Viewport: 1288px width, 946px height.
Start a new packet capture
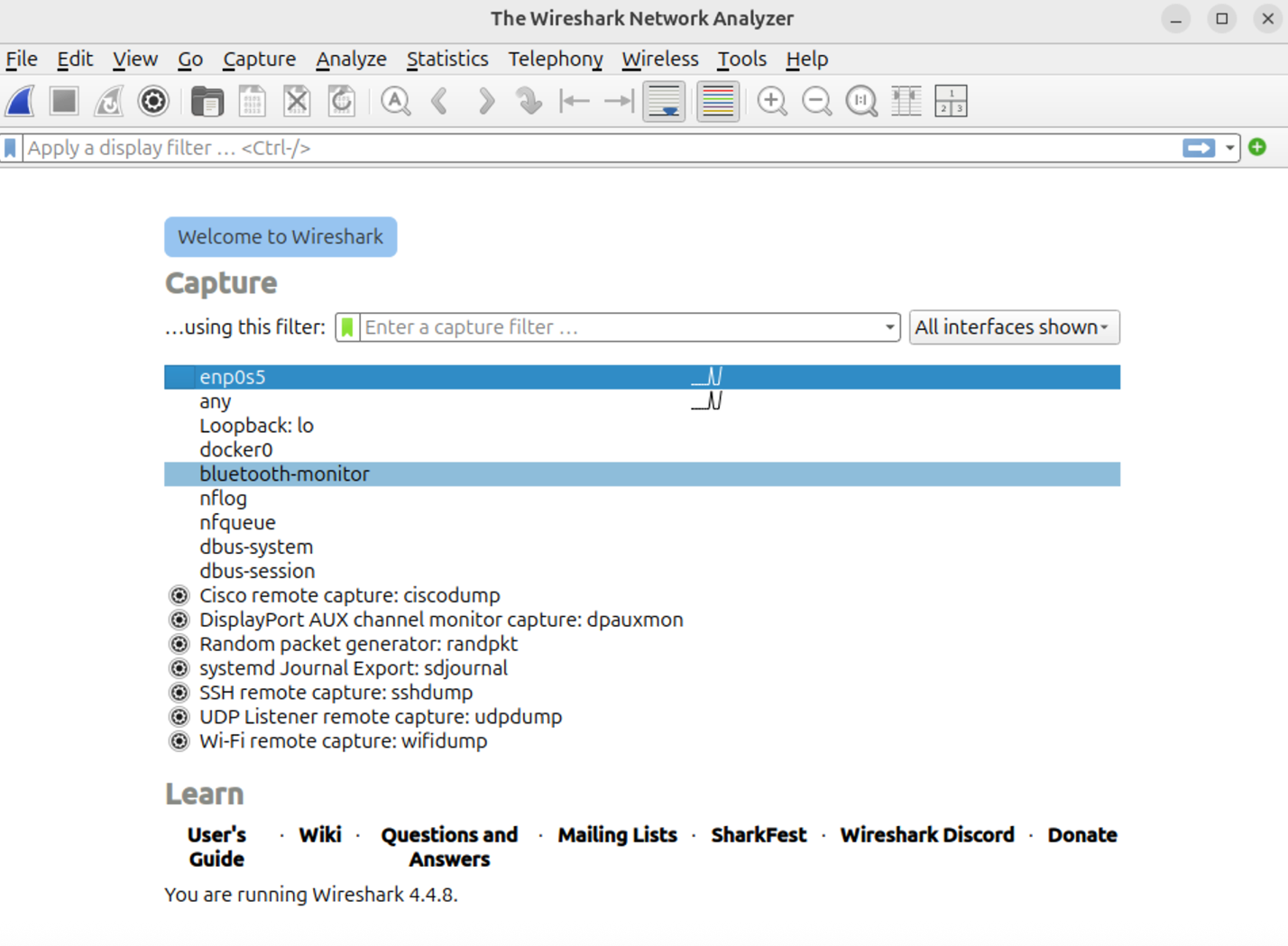pyautogui.click(x=20, y=101)
